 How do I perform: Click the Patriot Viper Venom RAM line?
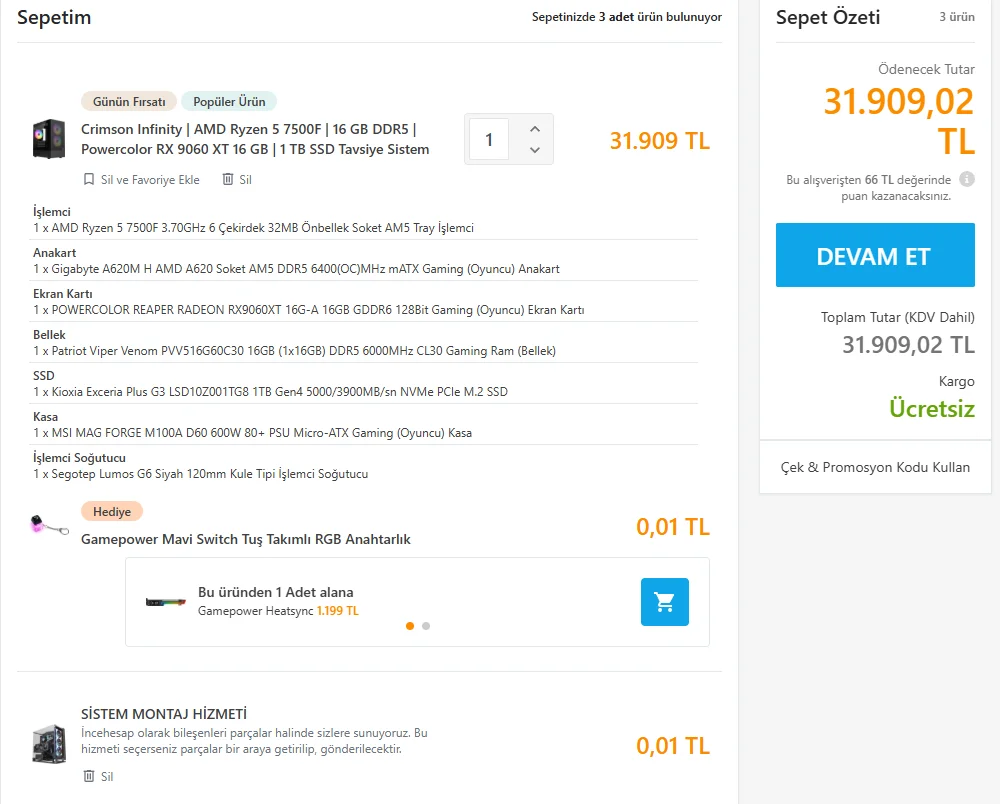[295, 351]
